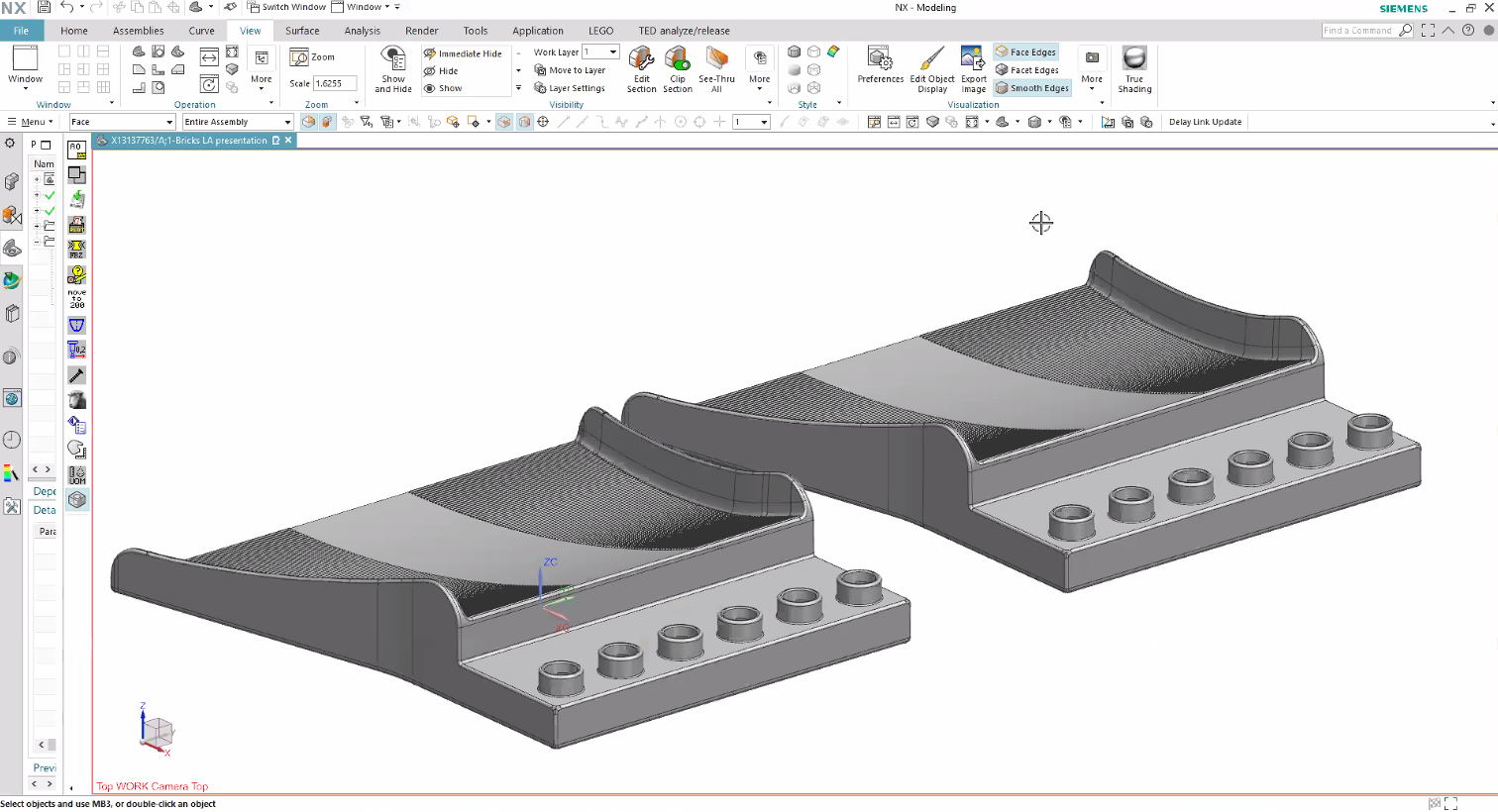This screenshot has height=812, width=1498.
Task: Click Delay Link Update
Action: (x=1205, y=122)
